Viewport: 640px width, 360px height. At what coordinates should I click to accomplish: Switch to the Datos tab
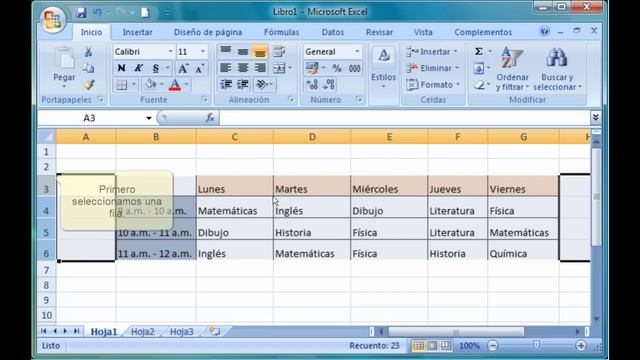(x=333, y=32)
